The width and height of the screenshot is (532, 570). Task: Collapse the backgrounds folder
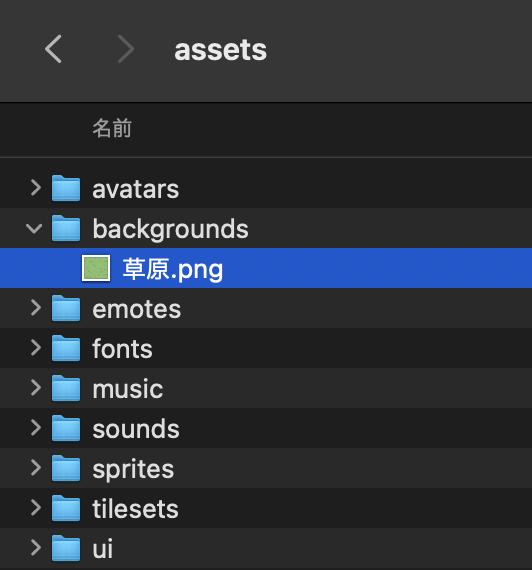(35, 229)
